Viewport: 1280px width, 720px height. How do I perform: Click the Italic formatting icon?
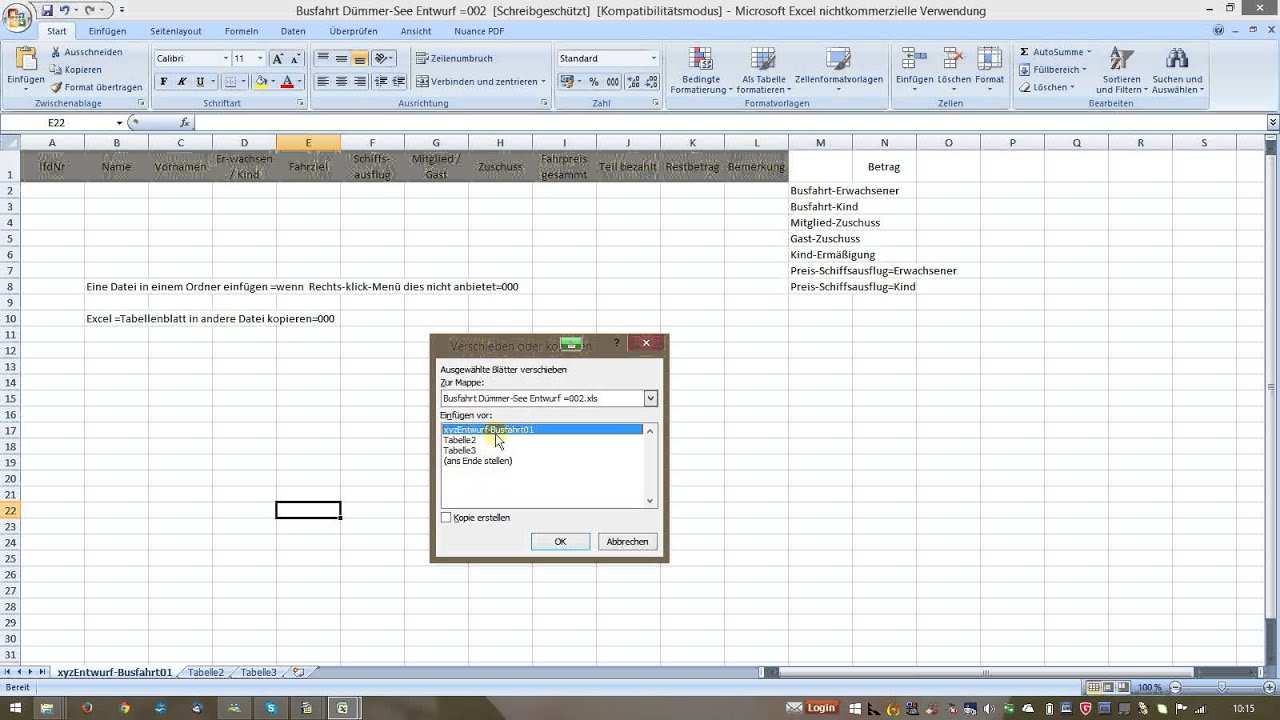(182, 82)
